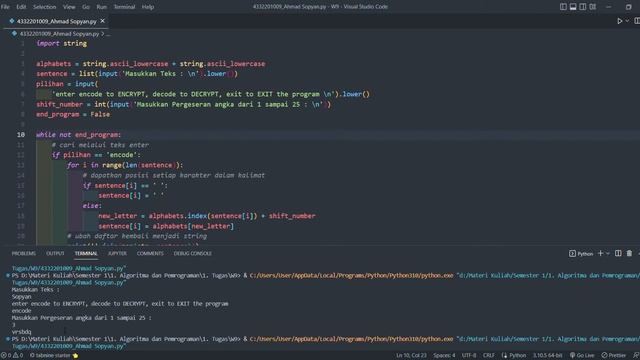Split the terminal
This screenshot has height=360, width=640.
pyautogui.click(x=618, y=253)
